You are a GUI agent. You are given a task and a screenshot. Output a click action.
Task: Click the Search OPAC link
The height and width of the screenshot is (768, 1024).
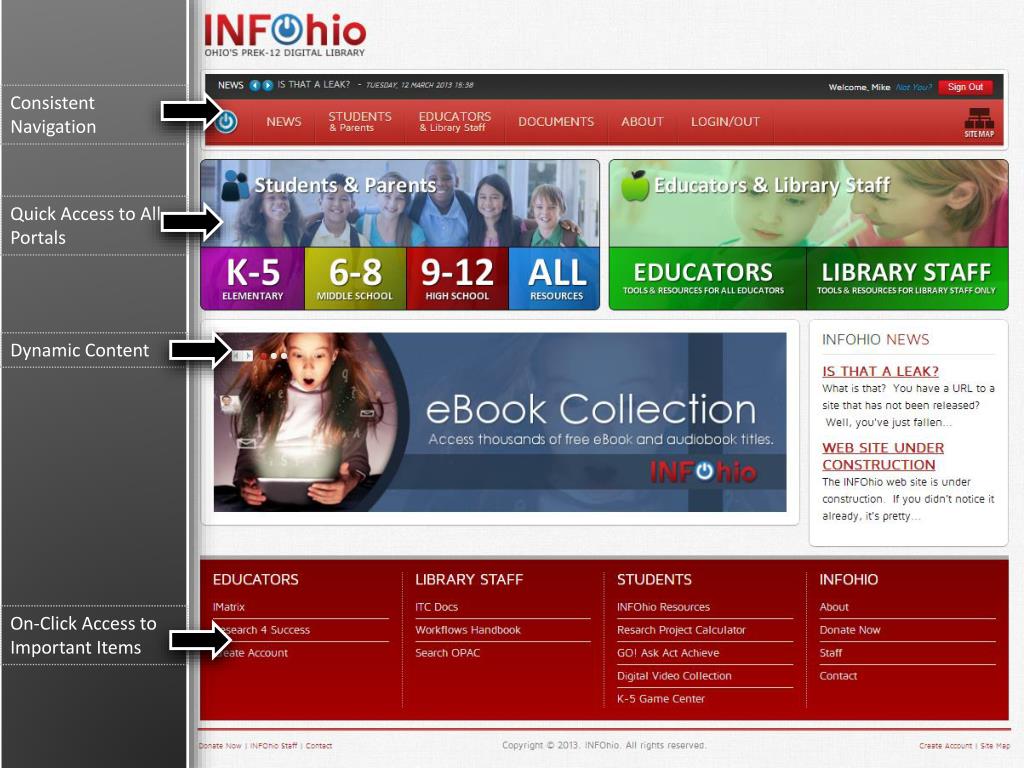pyautogui.click(x=447, y=652)
